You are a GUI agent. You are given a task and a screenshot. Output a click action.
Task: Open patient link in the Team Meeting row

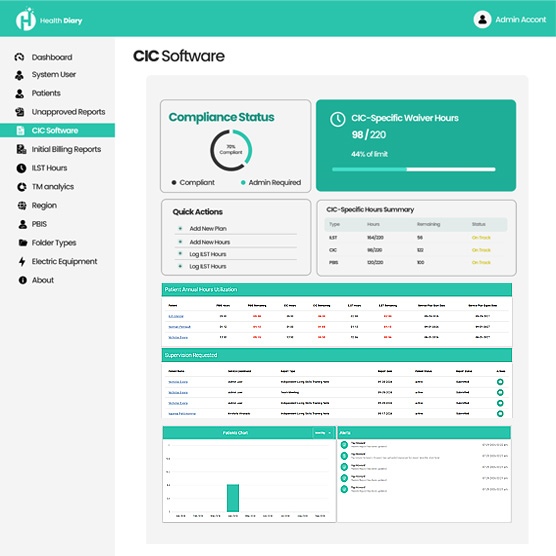click(x=178, y=393)
